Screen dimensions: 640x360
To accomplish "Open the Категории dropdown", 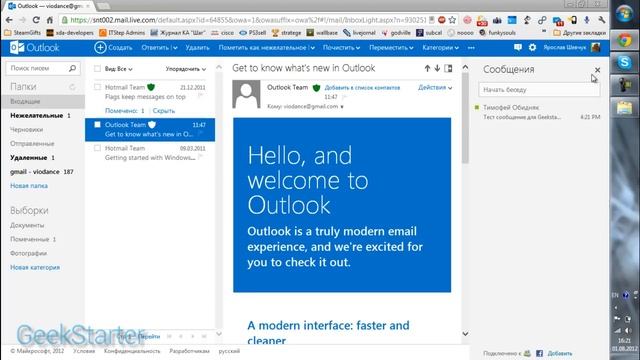I will (x=440, y=48).
